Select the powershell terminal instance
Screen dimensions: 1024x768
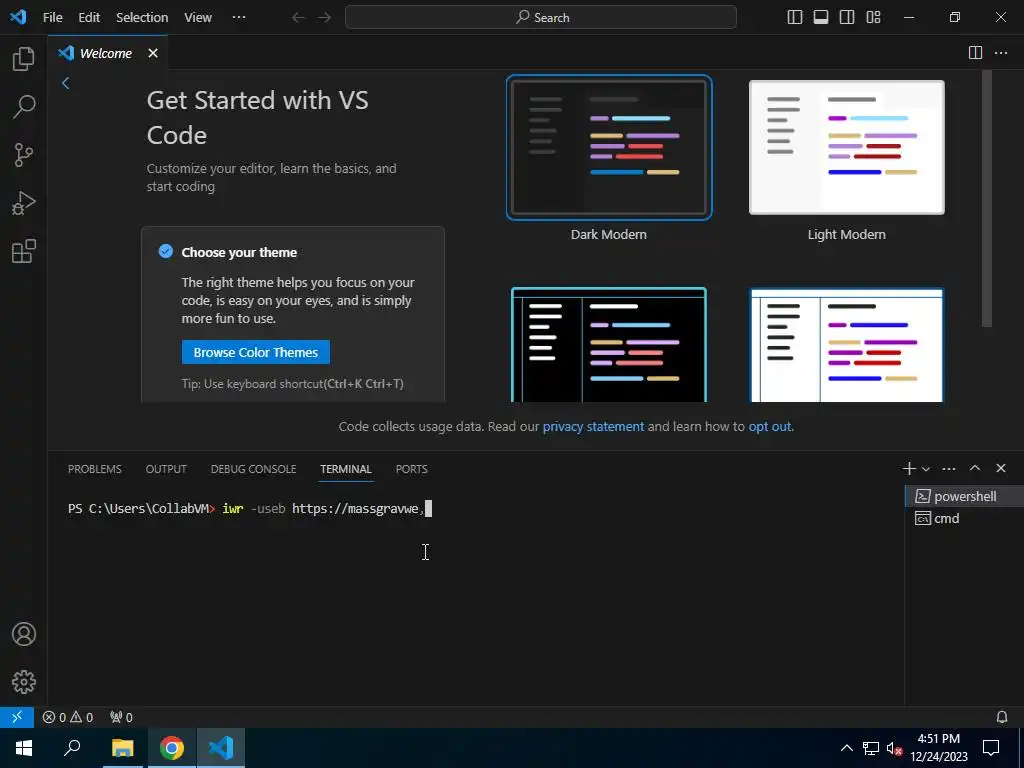pos(965,496)
